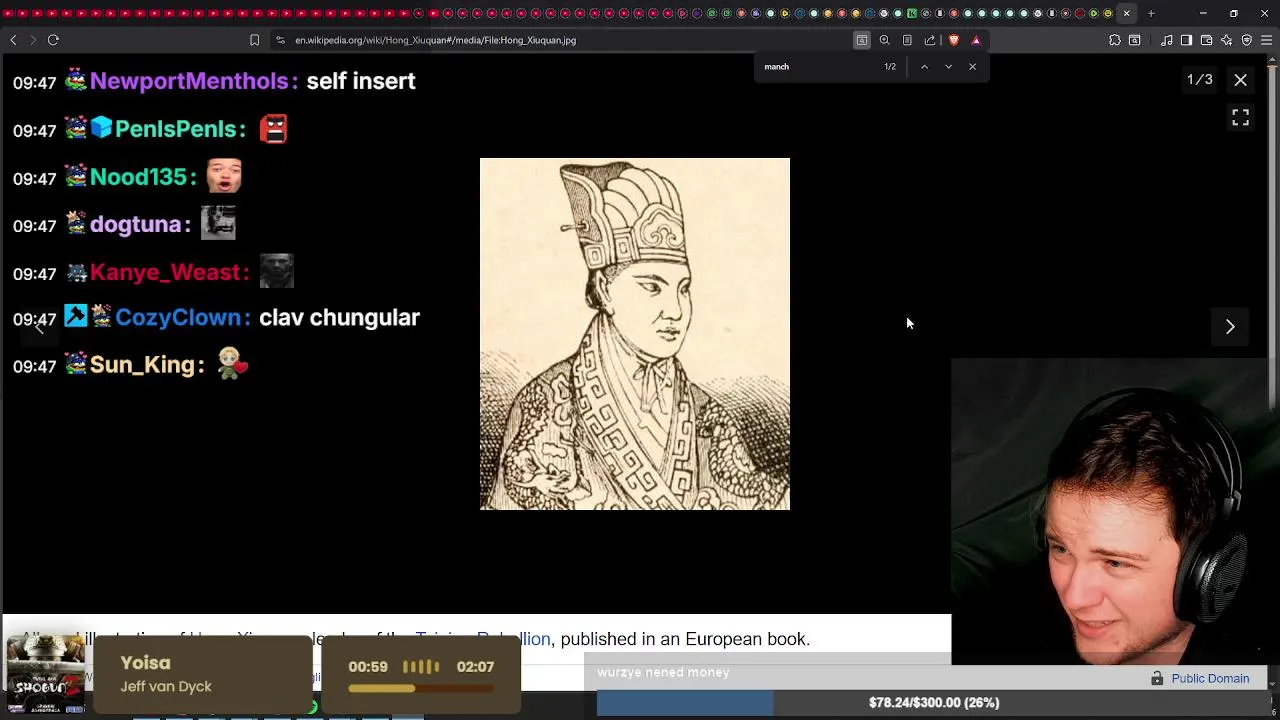This screenshot has width=1280, height=720.
Task: Open the Public Domain license link
Action: 1210,678
